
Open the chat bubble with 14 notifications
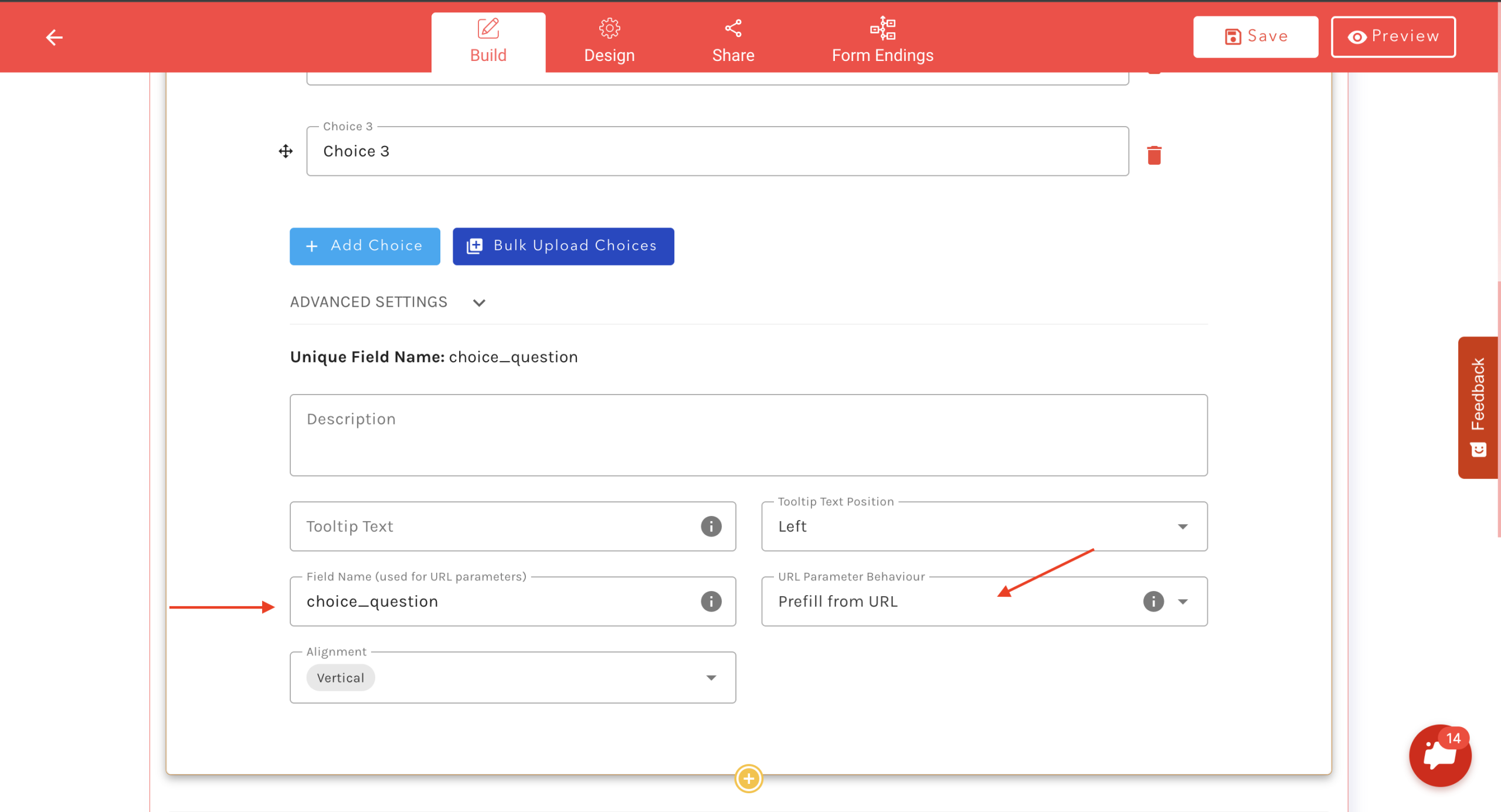click(x=1439, y=756)
